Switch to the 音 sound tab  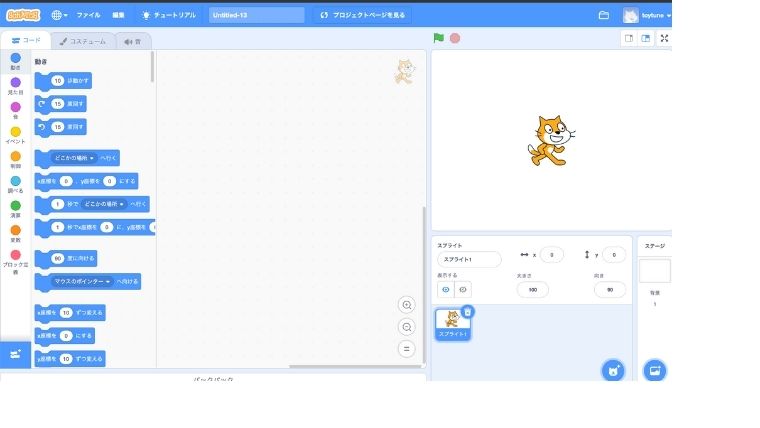(132, 42)
